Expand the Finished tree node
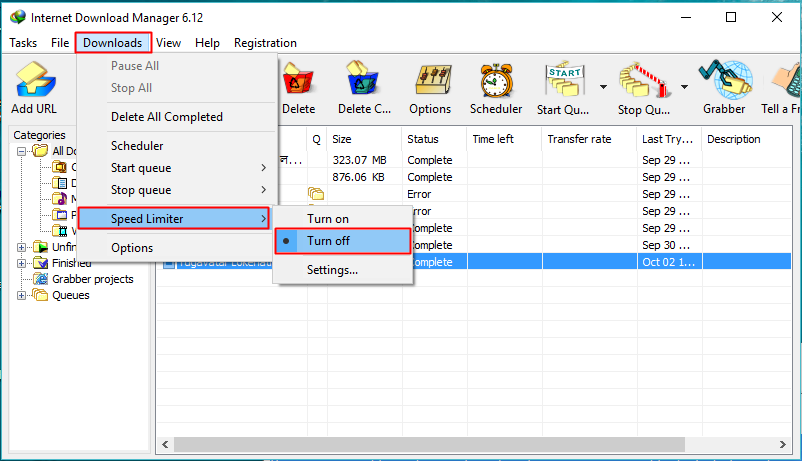The width and height of the screenshot is (802, 461). [21, 263]
